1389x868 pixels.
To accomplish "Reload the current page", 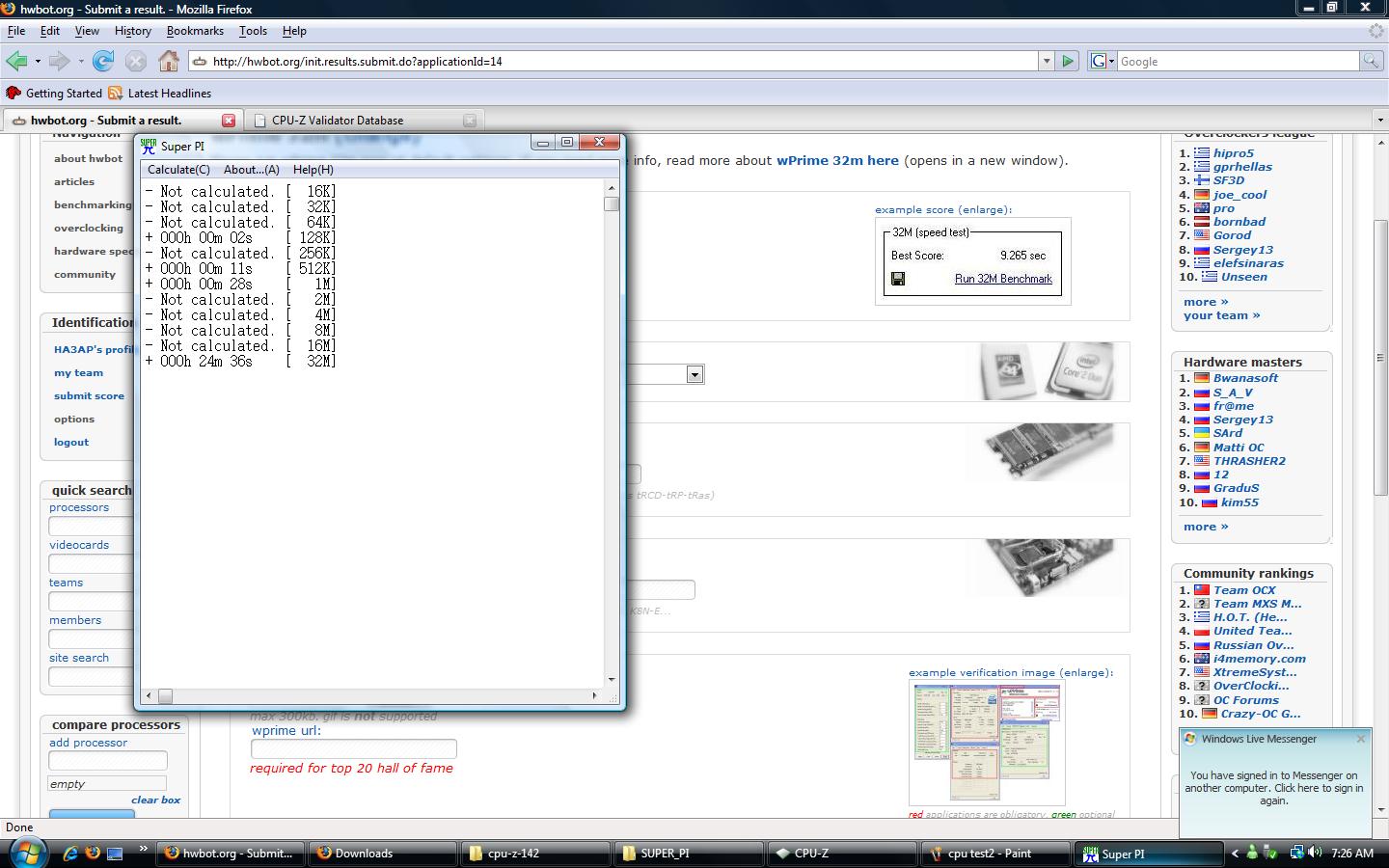I will [103, 61].
